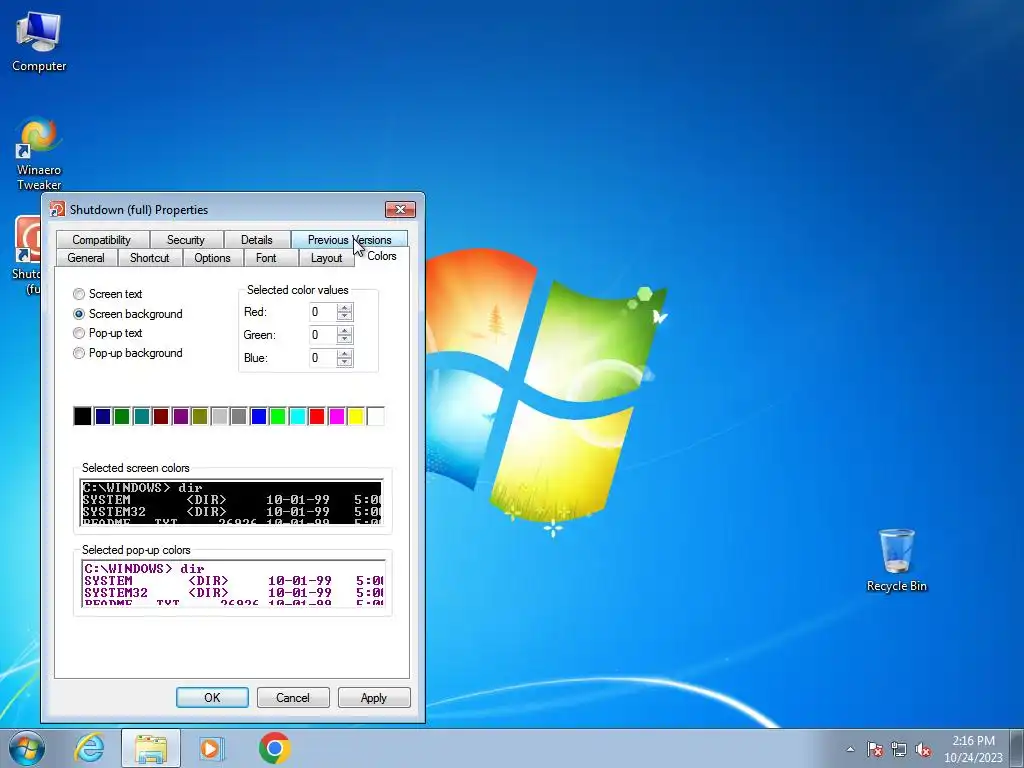1024x768 pixels.
Task: Pick the yellow color swatch
Action: [x=356, y=416]
